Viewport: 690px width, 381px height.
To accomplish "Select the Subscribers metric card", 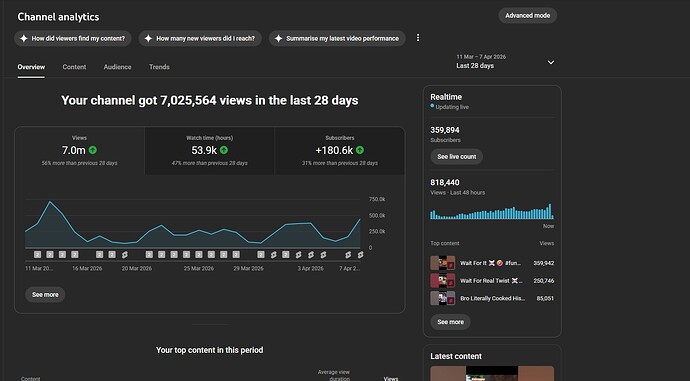I will [x=340, y=150].
